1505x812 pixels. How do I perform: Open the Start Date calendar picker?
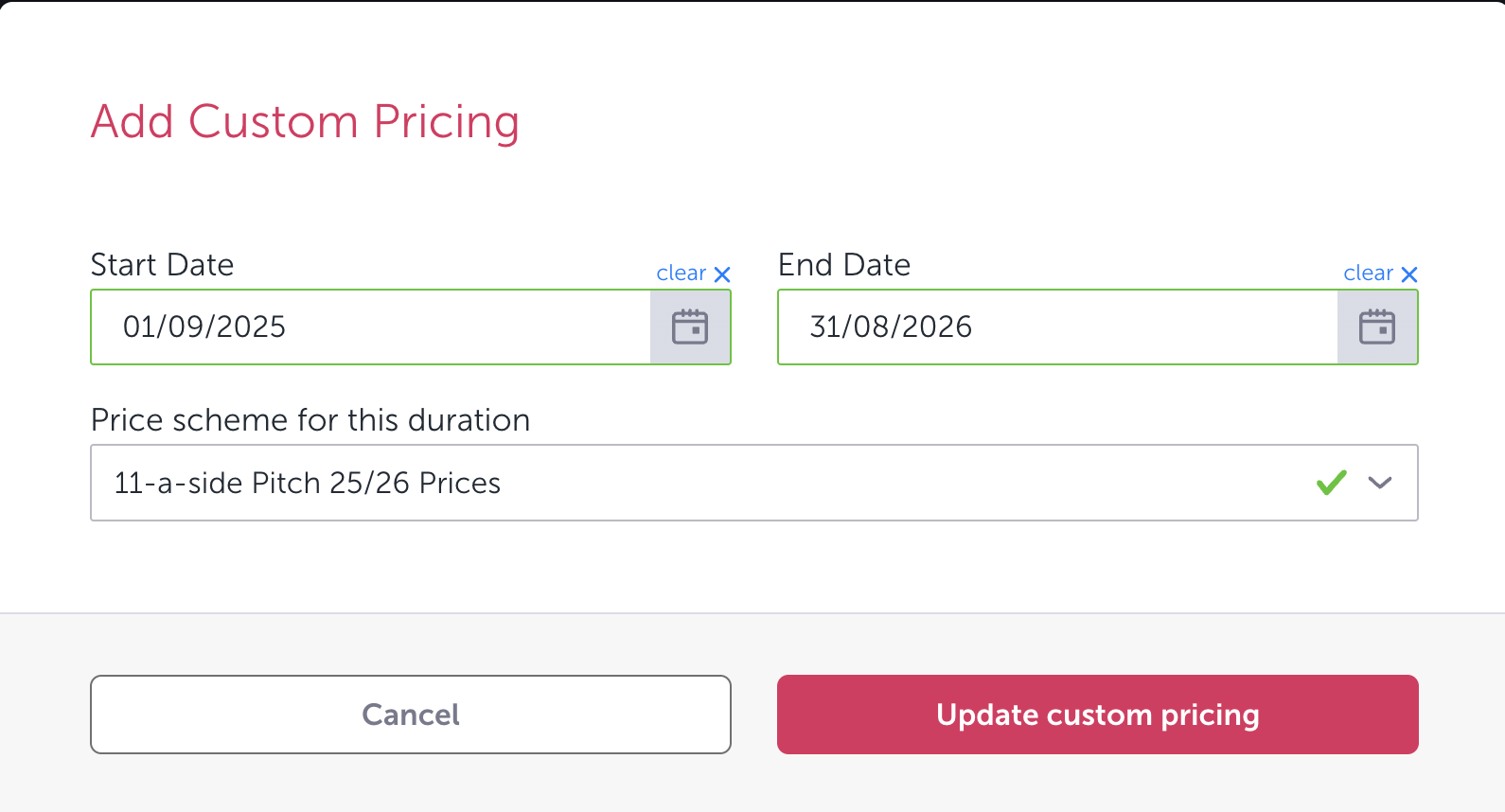click(690, 327)
